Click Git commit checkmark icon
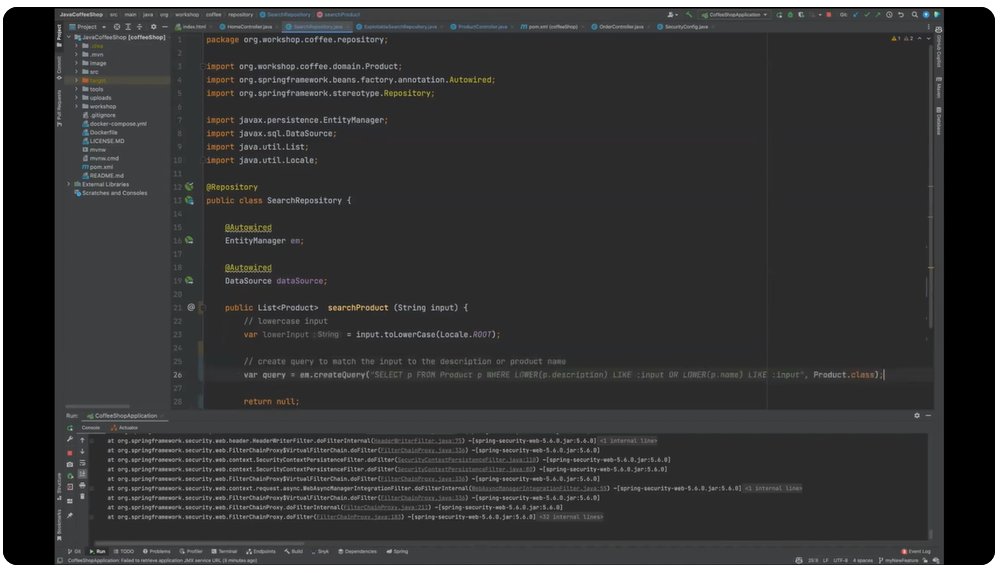The height and width of the screenshot is (573, 1000). 867,15
